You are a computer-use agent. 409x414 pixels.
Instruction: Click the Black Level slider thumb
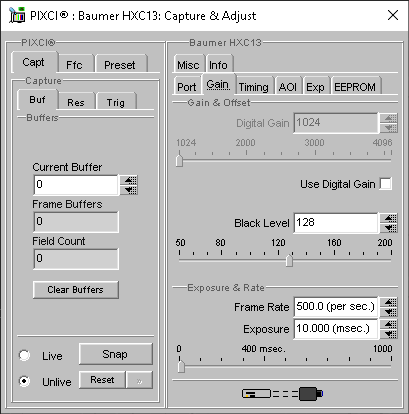click(289, 260)
